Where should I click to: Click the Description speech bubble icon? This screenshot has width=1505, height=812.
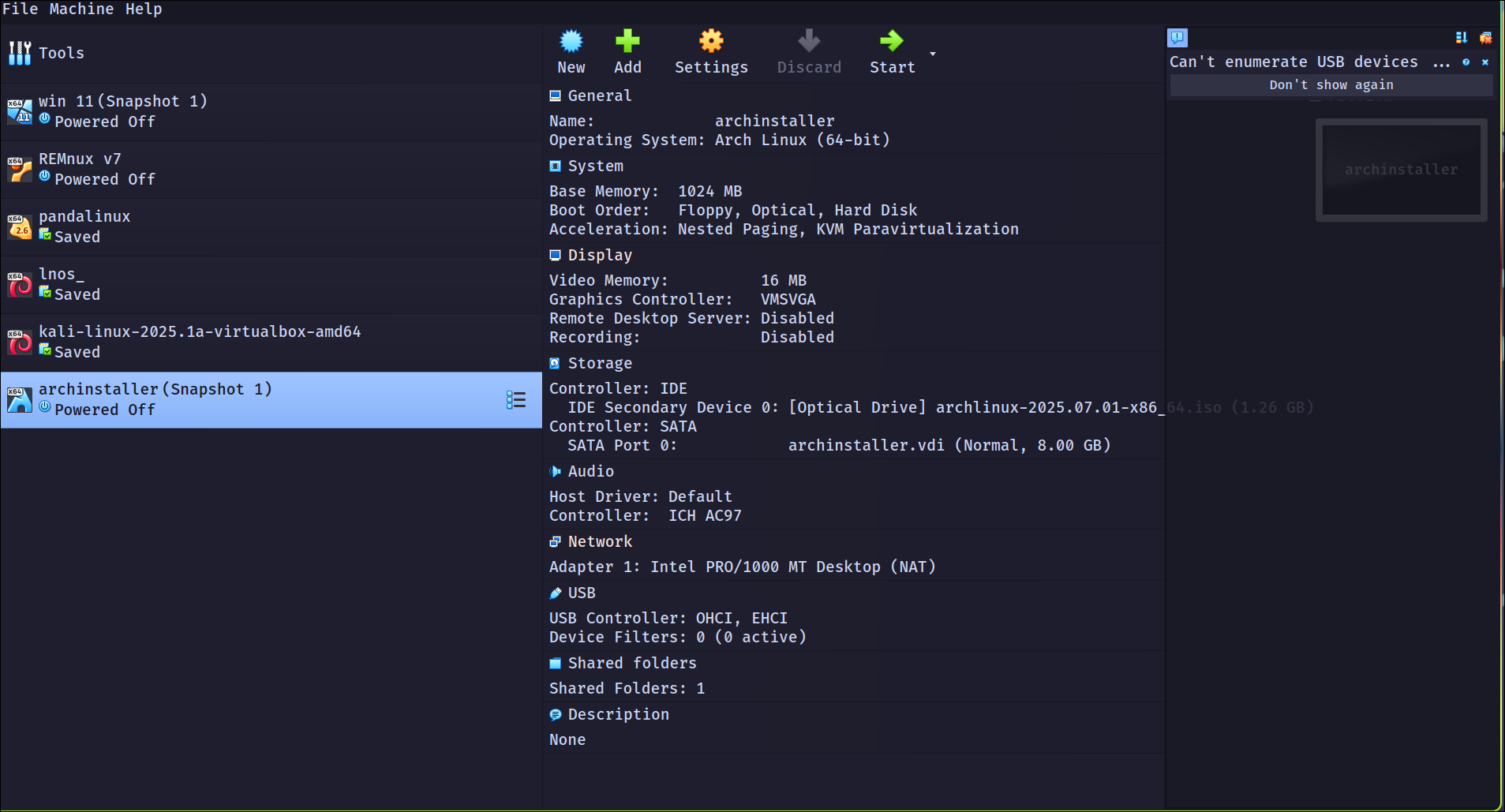pos(556,714)
